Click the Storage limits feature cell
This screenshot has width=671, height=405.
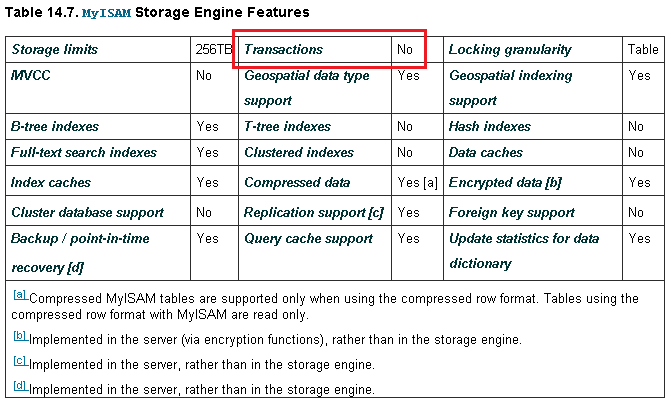click(x=98, y=50)
